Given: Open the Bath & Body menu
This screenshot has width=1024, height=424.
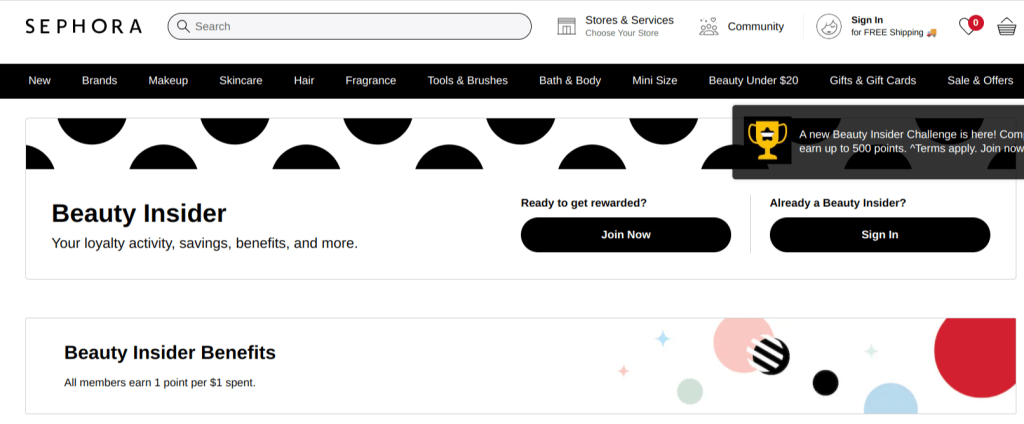Looking at the screenshot, I should tap(570, 80).
